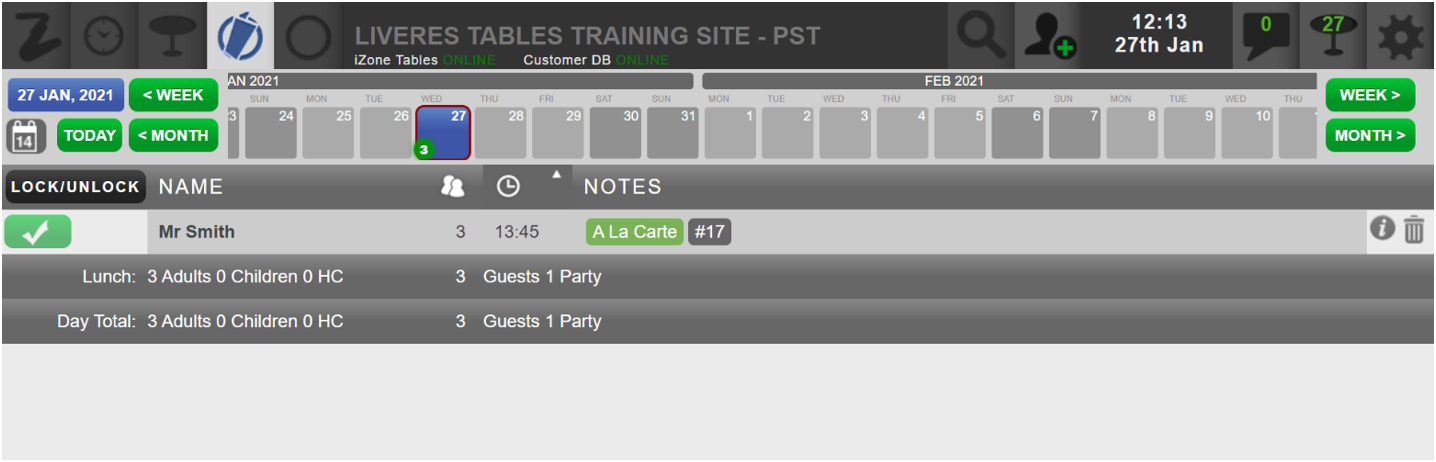Screen dimensions: 1436x462
Task: Open the clock view icon in header
Action: 104,36
